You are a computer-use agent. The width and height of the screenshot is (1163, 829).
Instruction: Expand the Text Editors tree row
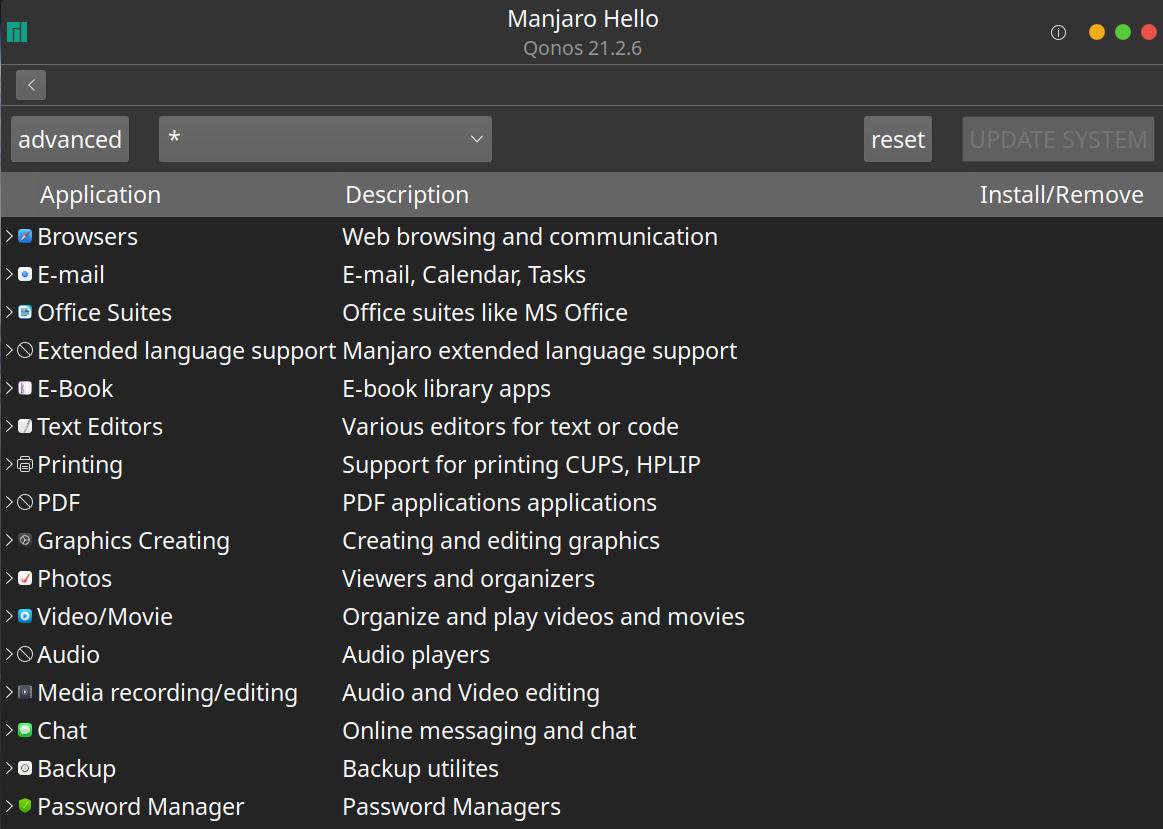[x=9, y=427]
